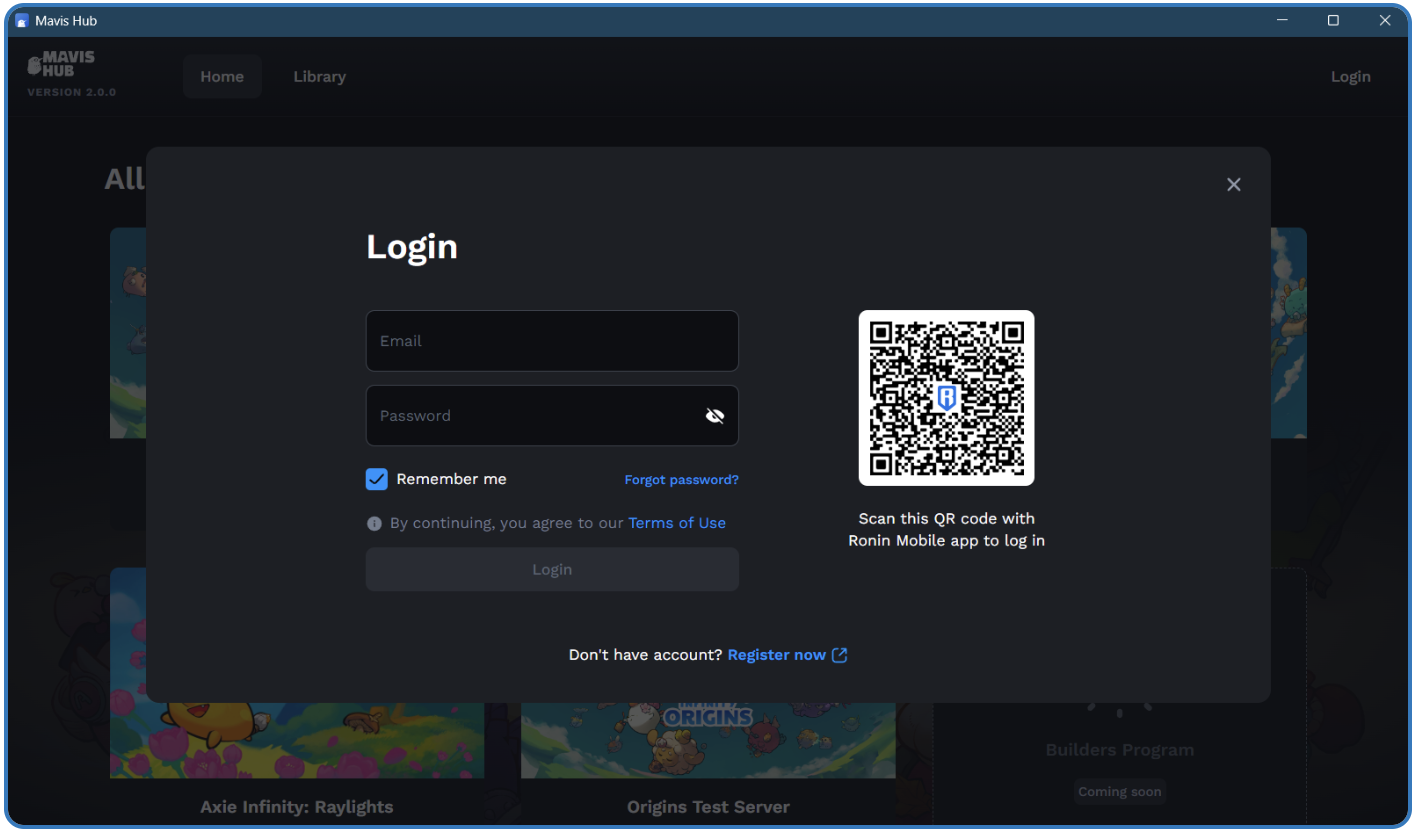Click the external link icon after Register now
Image resolution: width=1418 pixels, height=836 pixels.
pyautogui.click(x=840, y=655)
